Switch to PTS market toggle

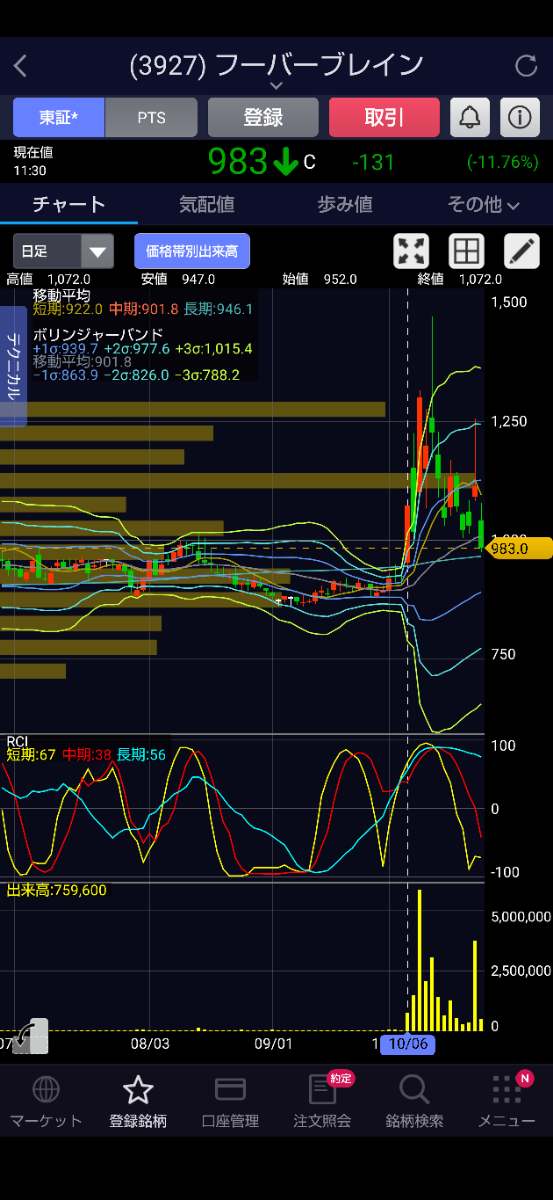click(151, 118)
